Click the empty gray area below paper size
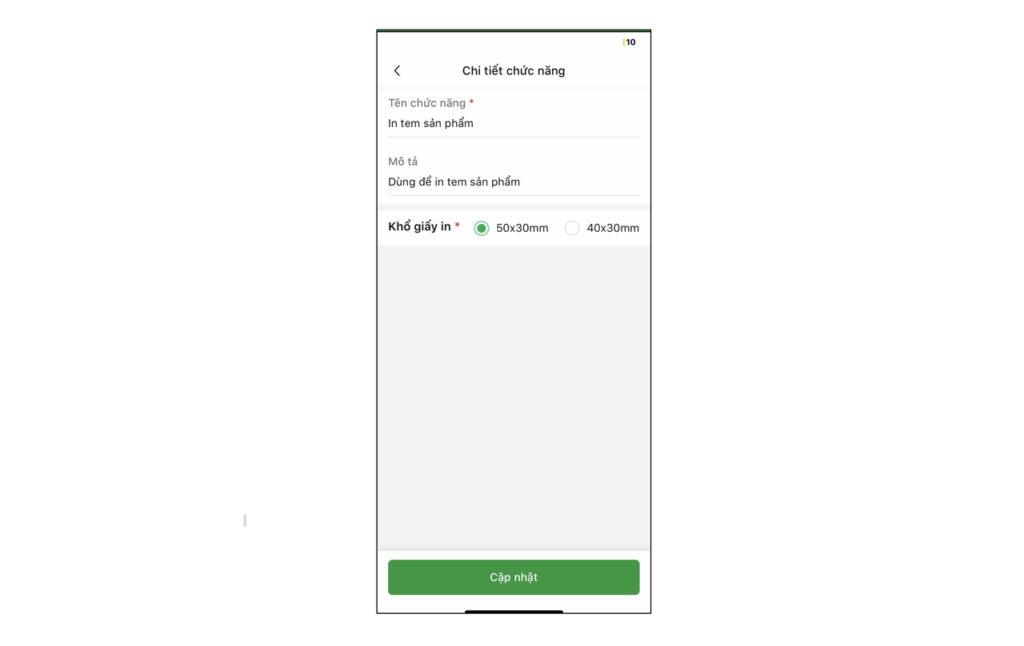The height and width of the screenshot is (646, 1024). coord(513,397)
